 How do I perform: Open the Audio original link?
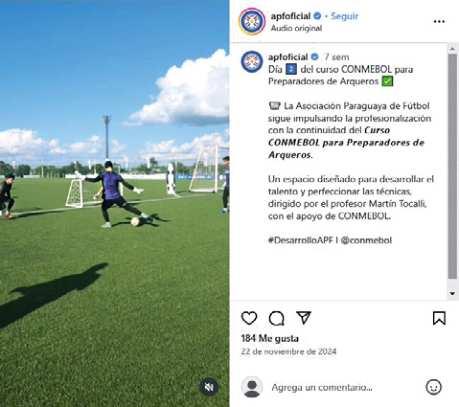click(x=296, y=28)
